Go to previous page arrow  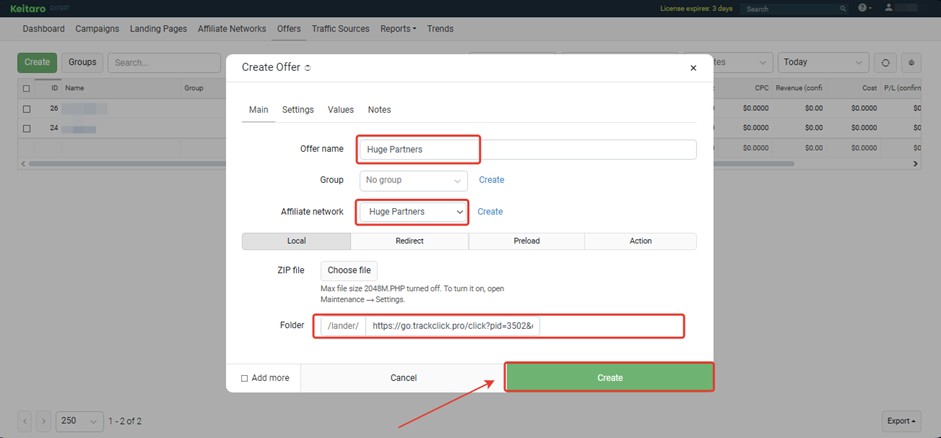click(x=25, y=421)
